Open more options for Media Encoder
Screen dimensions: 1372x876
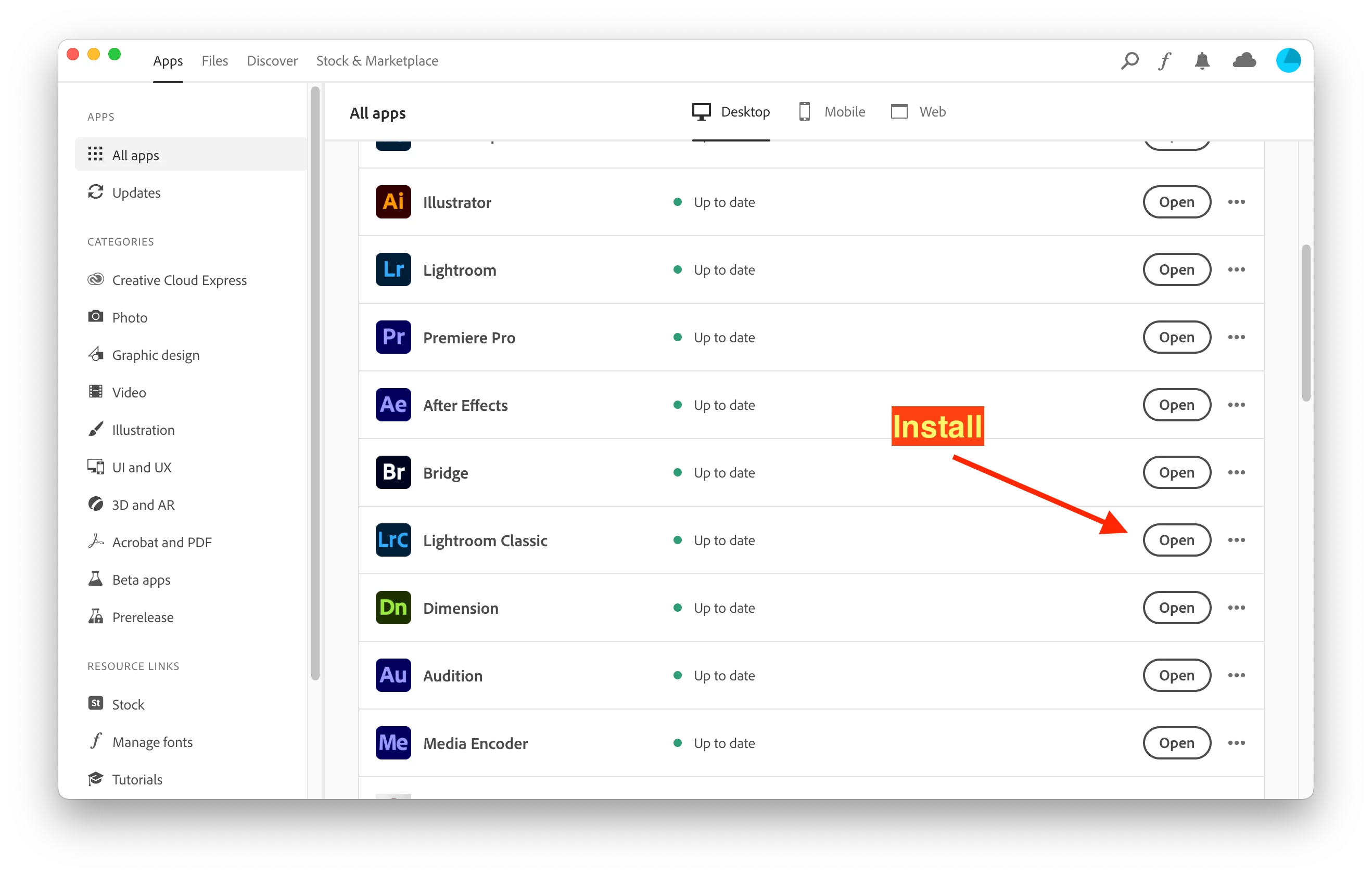coord(1236,743)
